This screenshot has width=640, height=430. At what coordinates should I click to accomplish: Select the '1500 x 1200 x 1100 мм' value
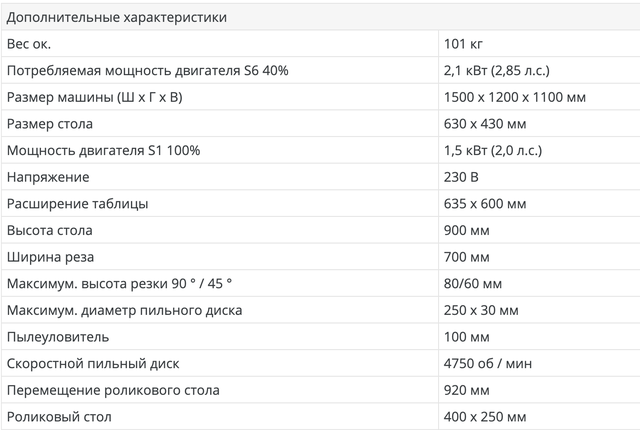[x=514, y=97]
